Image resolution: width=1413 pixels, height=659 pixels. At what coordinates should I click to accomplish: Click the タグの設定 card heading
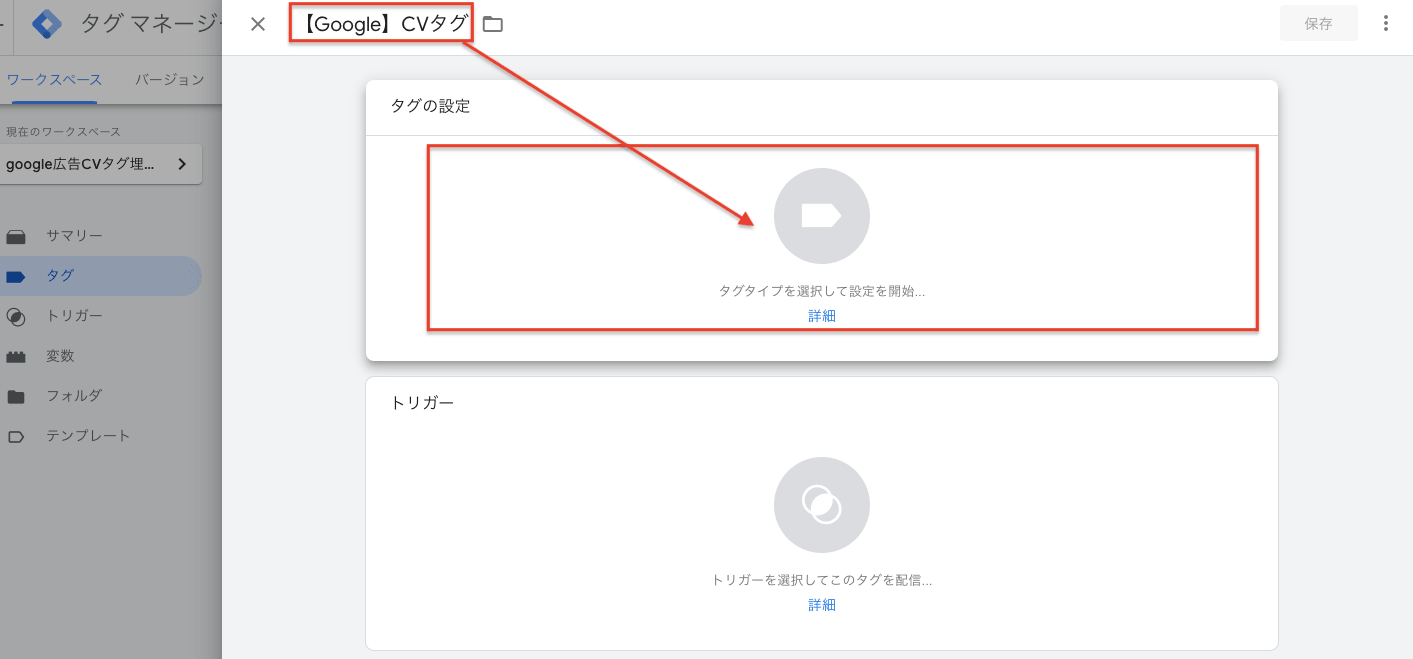pyautogui.click(x=430, y=106)
